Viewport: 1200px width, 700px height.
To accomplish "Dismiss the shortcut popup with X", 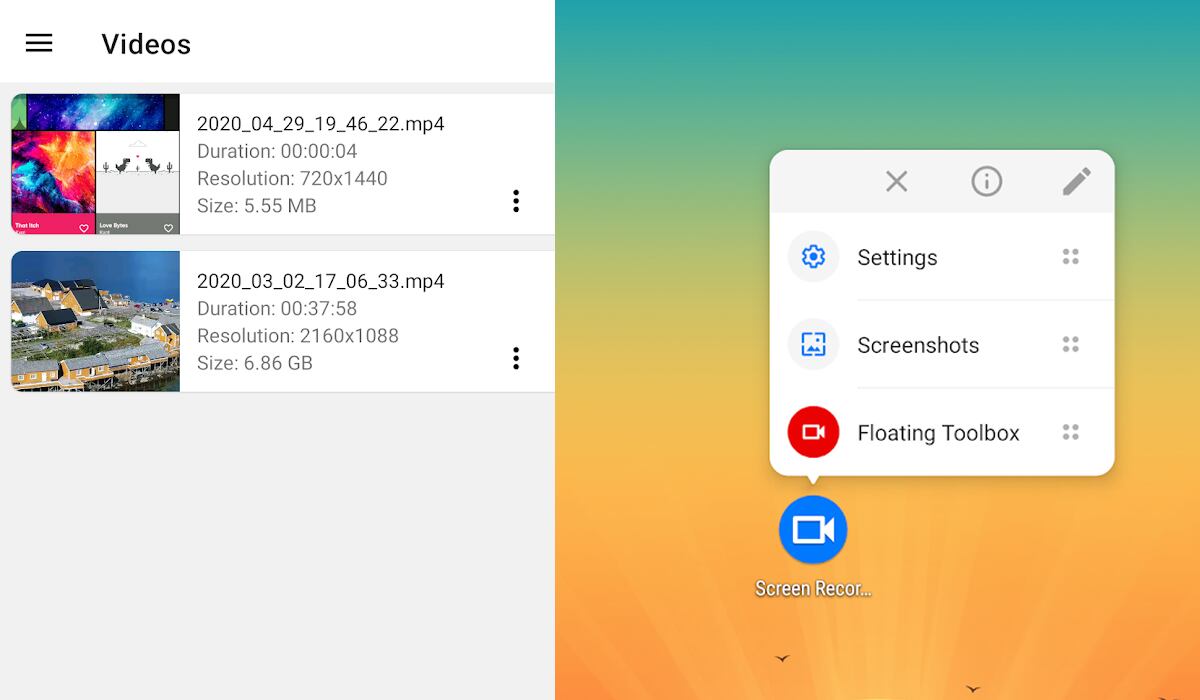I will coord(897,181).
